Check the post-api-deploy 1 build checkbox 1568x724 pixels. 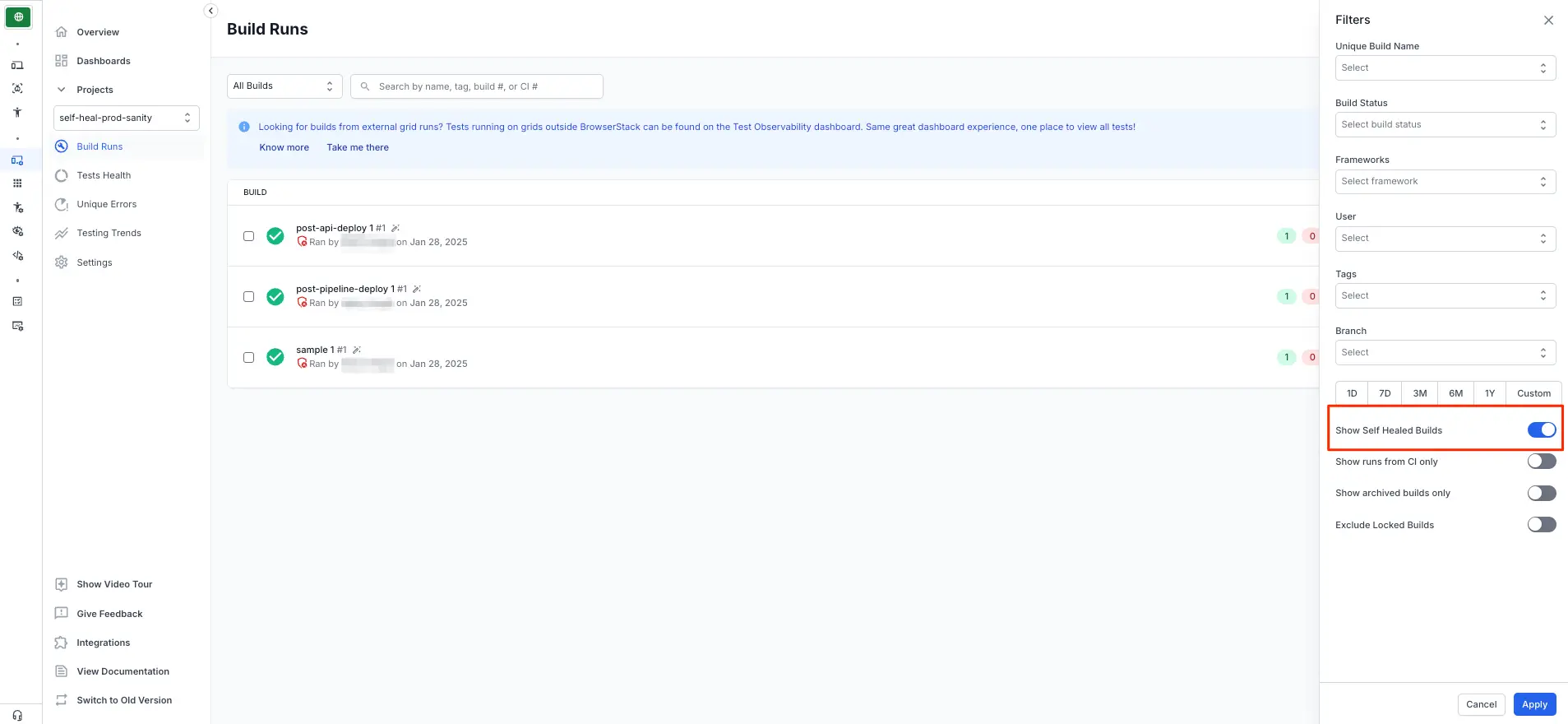(248, 236)
